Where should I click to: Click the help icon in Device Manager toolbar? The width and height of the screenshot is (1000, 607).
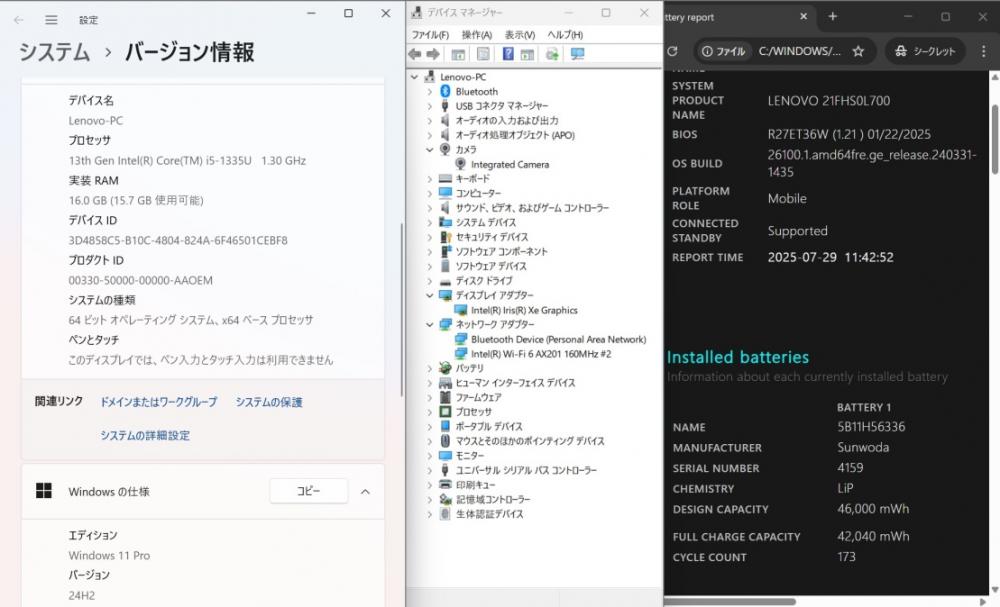(x=508, y=54)
